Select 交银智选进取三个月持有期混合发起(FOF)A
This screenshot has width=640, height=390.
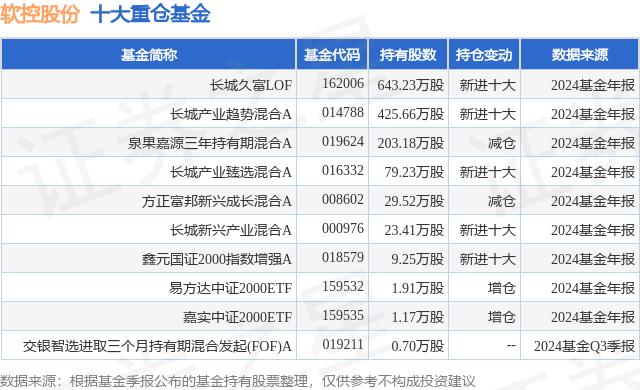[x=157, y=346]
